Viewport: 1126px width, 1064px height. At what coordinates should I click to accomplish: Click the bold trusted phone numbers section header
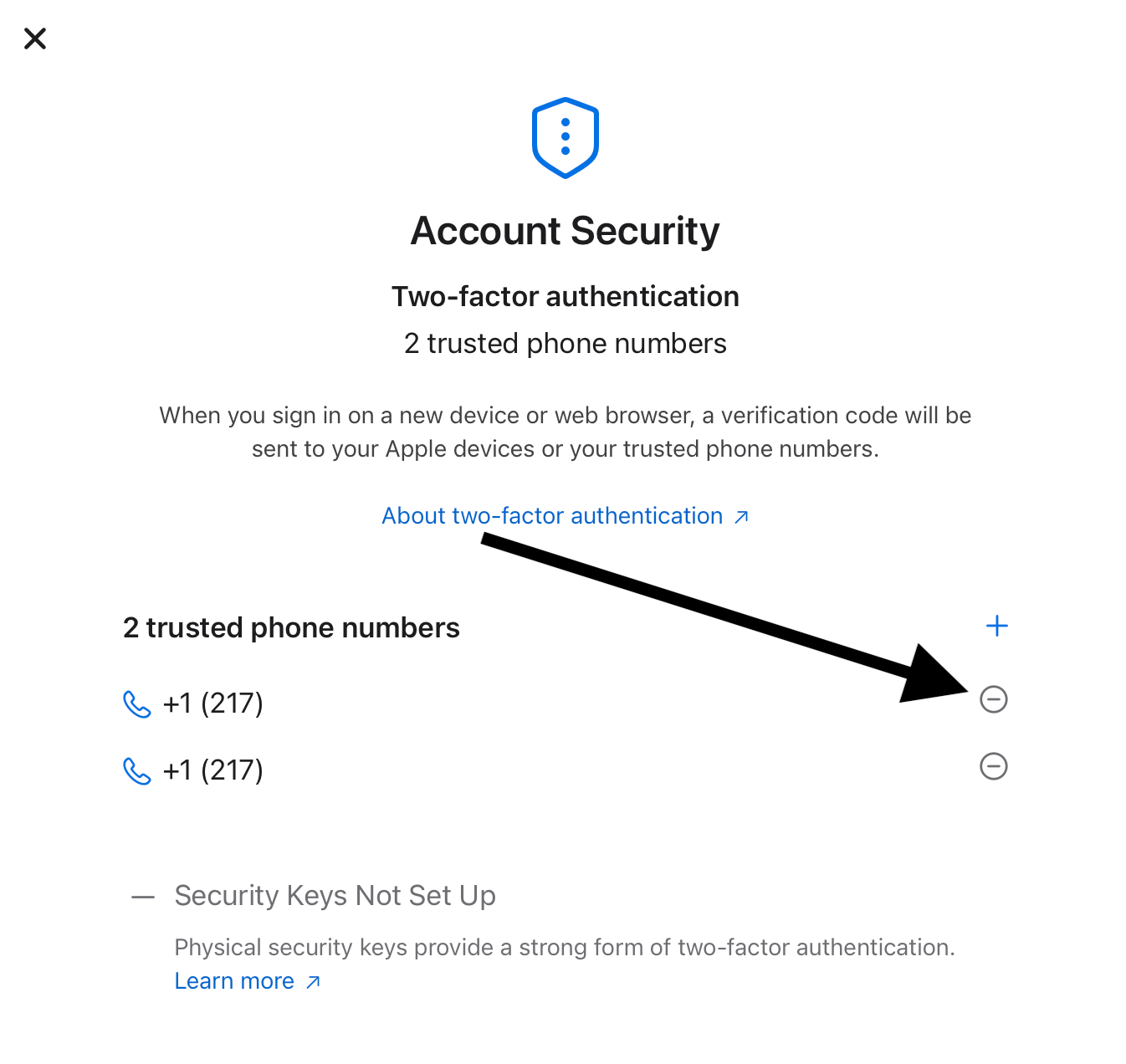pyautogui.click(x=291, y=628)
